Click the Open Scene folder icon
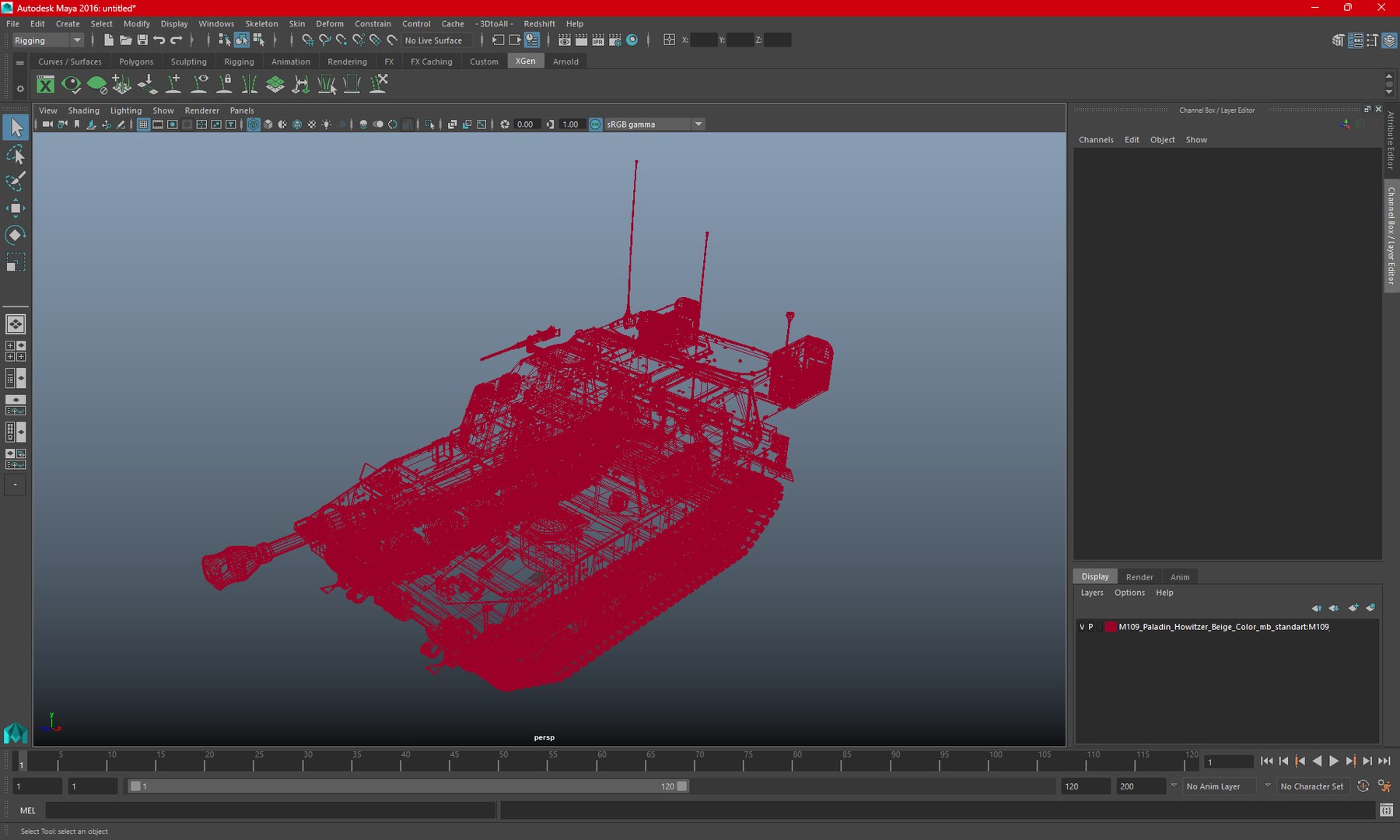The width and height of the screenshot is (1400, 840). click(x=125, y=40)
